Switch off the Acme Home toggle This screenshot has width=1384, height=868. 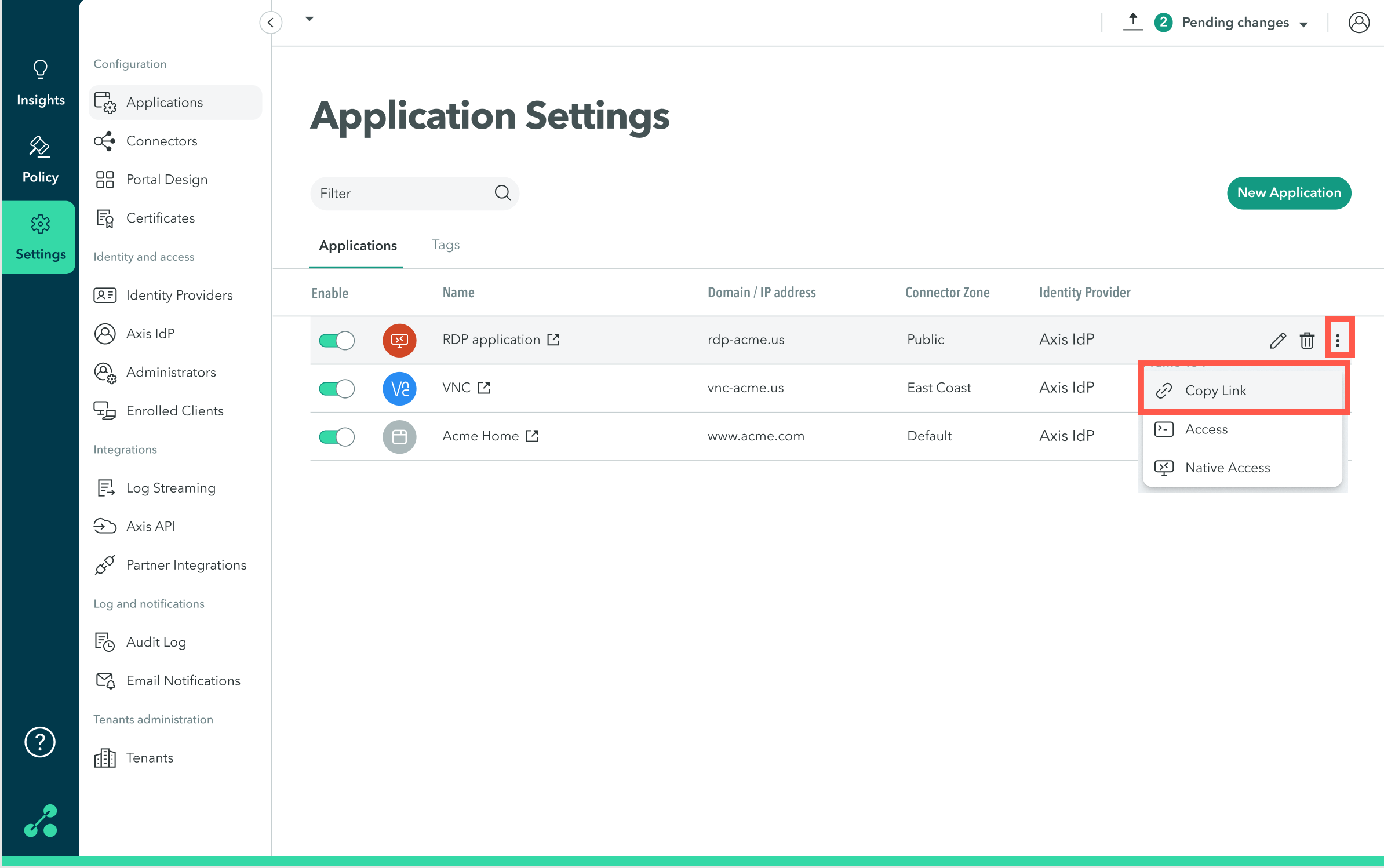point(337,436)
